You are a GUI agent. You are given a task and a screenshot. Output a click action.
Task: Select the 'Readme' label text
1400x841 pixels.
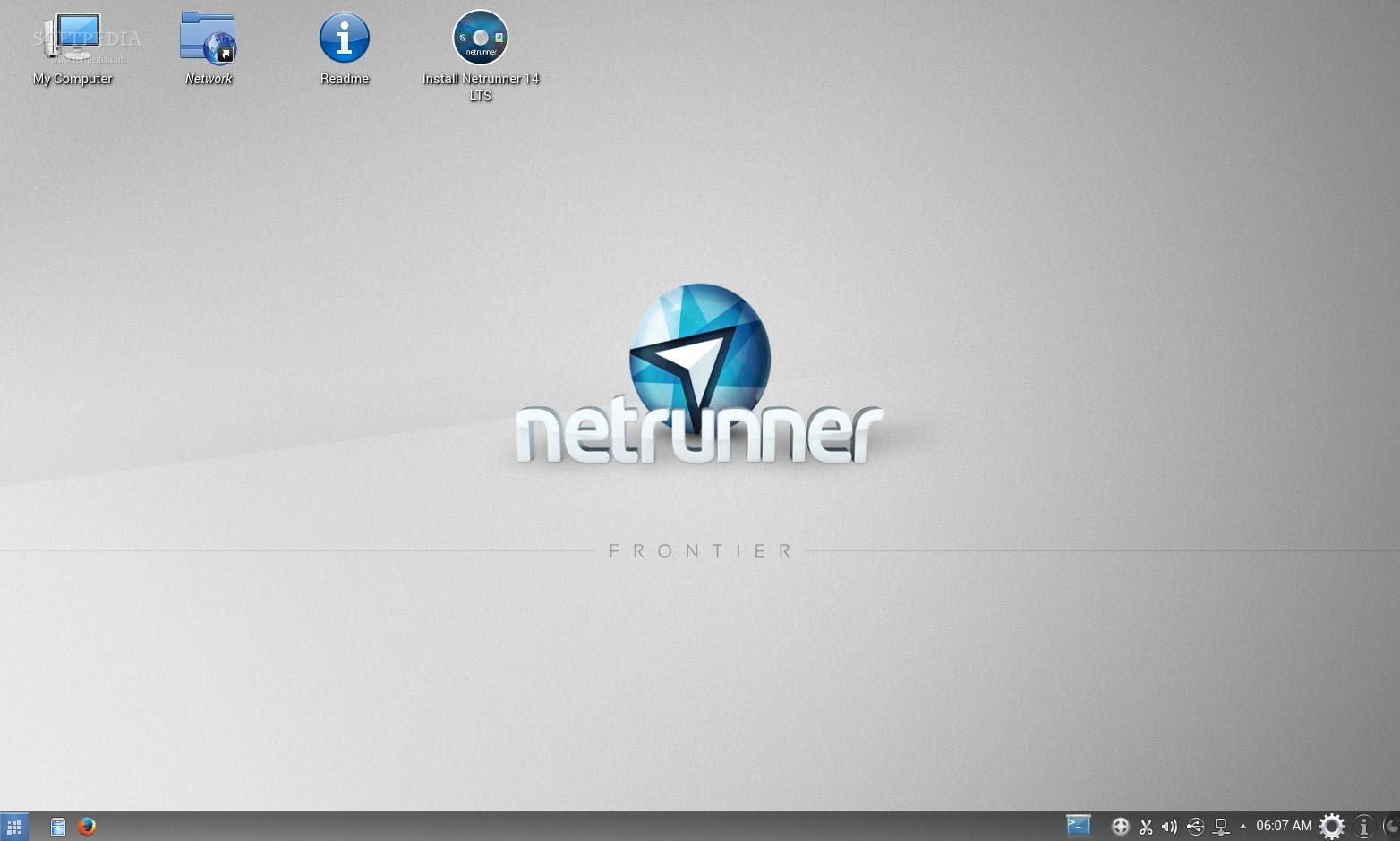(x=345, y=79)
